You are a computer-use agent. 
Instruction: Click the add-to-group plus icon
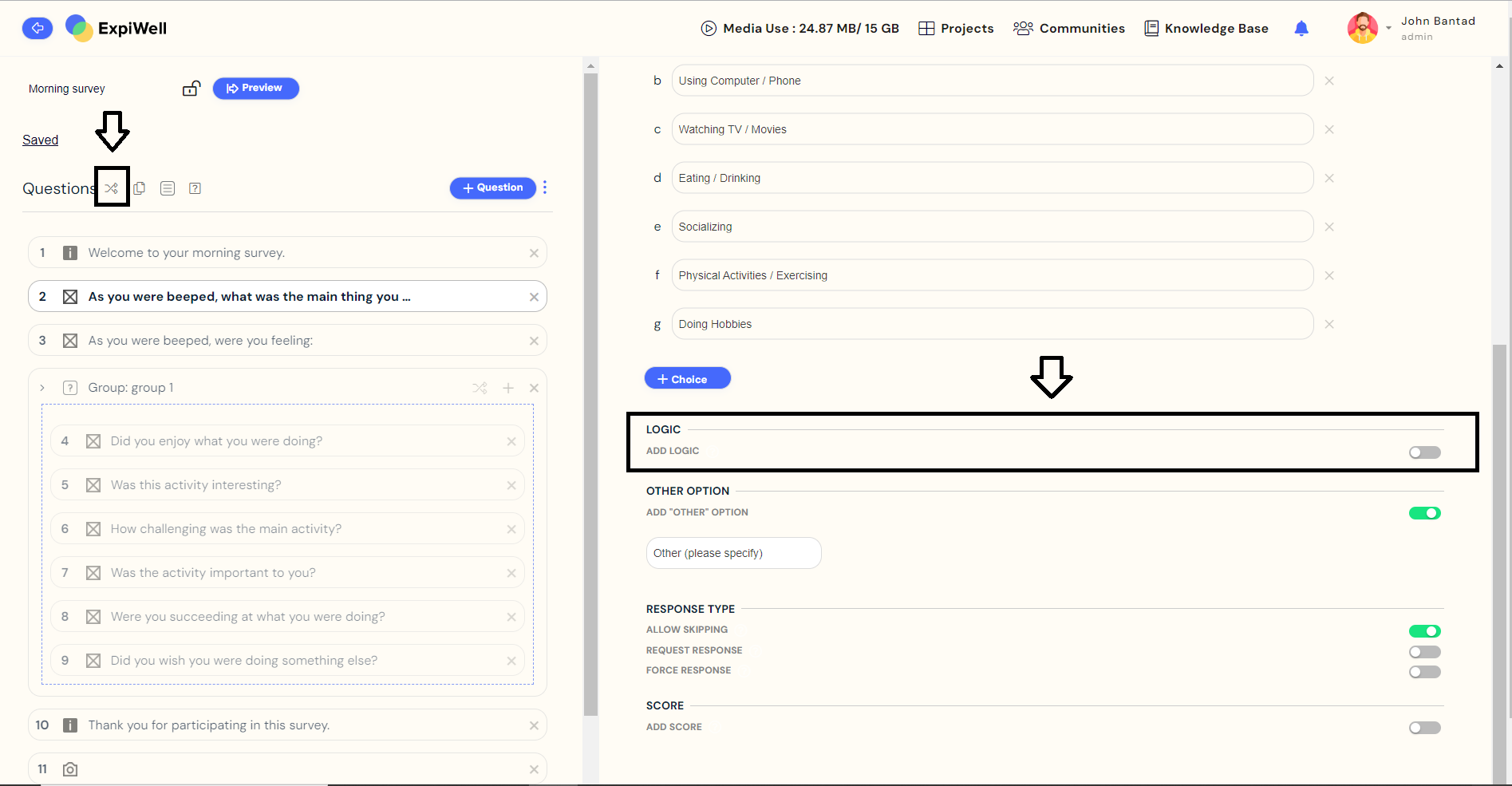click(508, 388)
